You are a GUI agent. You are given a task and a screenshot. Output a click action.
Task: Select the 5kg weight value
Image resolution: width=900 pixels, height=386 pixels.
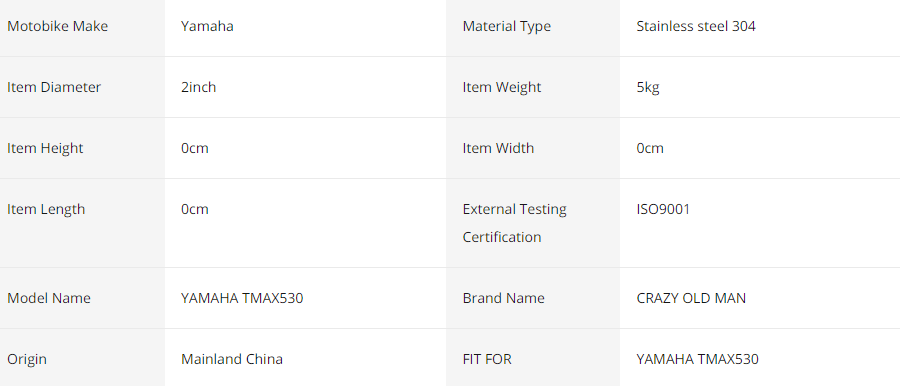tap(648, 87)
